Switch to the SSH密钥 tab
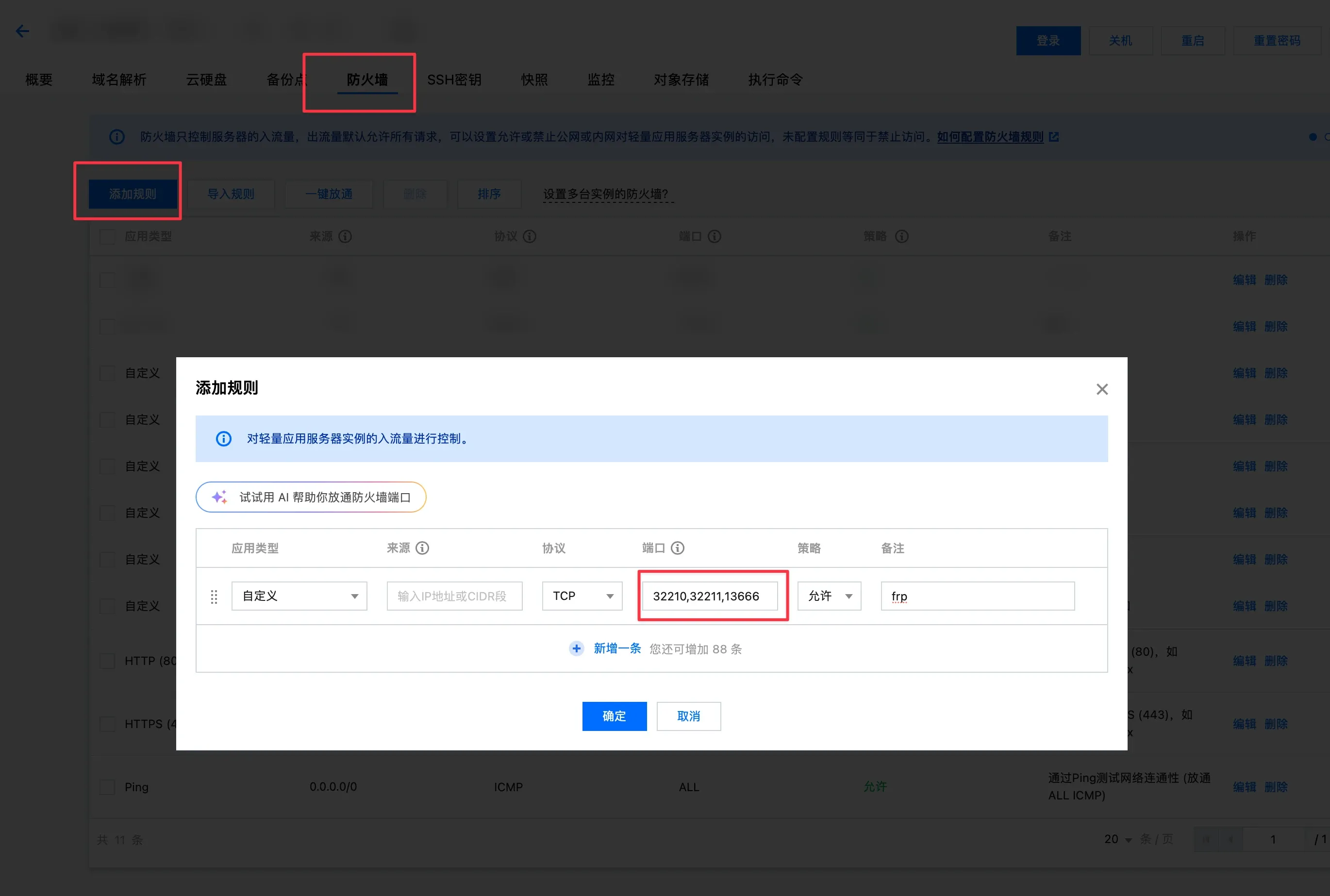The image size is (1330, 896). (x=454, y=80)
